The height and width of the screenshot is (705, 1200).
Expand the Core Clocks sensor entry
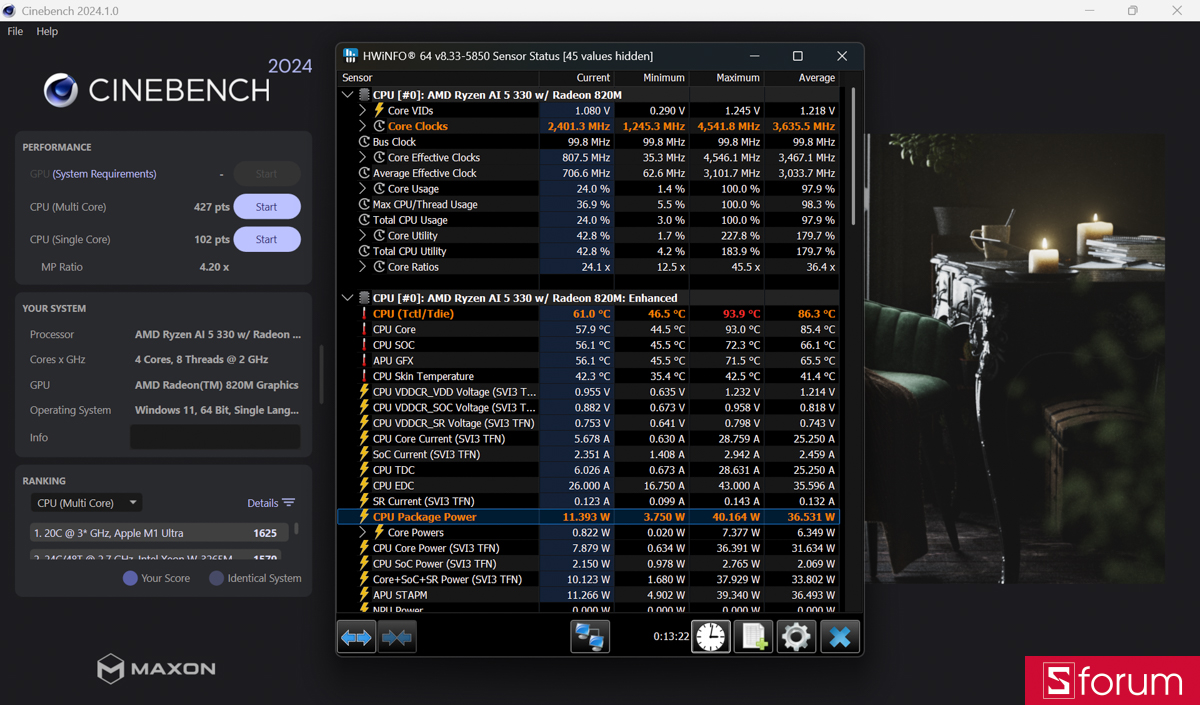click(x=361, y=126)
